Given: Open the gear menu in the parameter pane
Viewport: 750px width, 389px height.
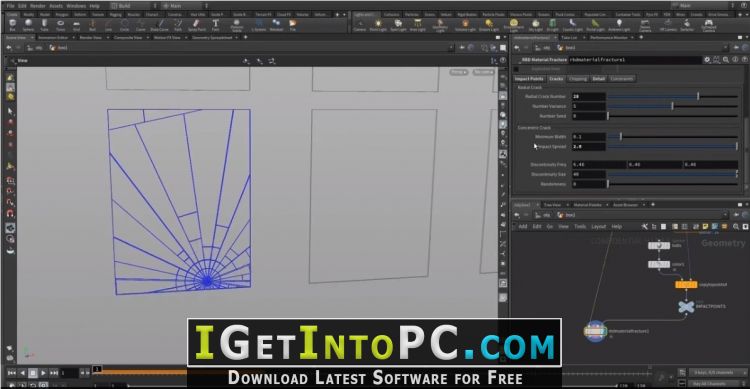Looking at the screenshot, I should coord(707,60).
